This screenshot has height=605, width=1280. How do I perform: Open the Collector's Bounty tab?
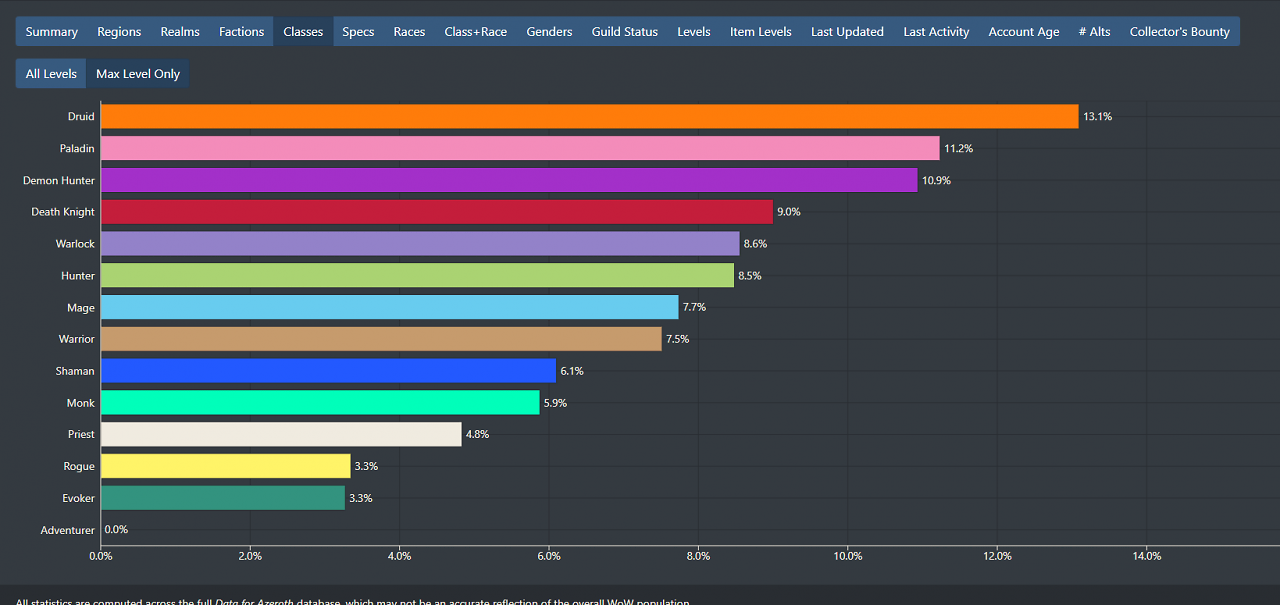pyautogui.click(x=1180, y=31)
